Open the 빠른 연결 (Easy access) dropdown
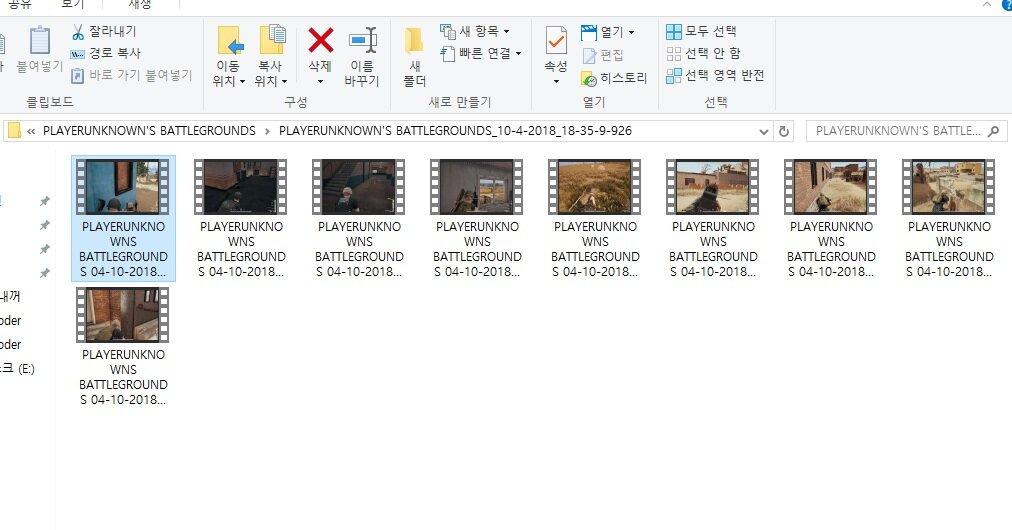 [481, 54]
